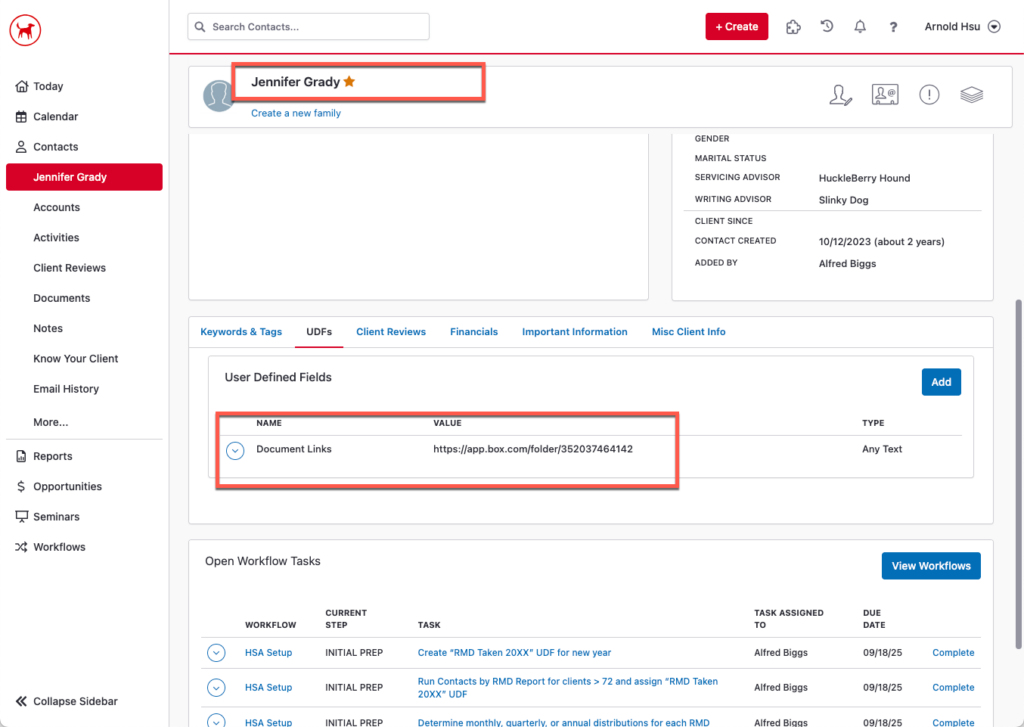Select the Financials tab
The width and height of the screenshot is (1024, 727).
point(473,332)
